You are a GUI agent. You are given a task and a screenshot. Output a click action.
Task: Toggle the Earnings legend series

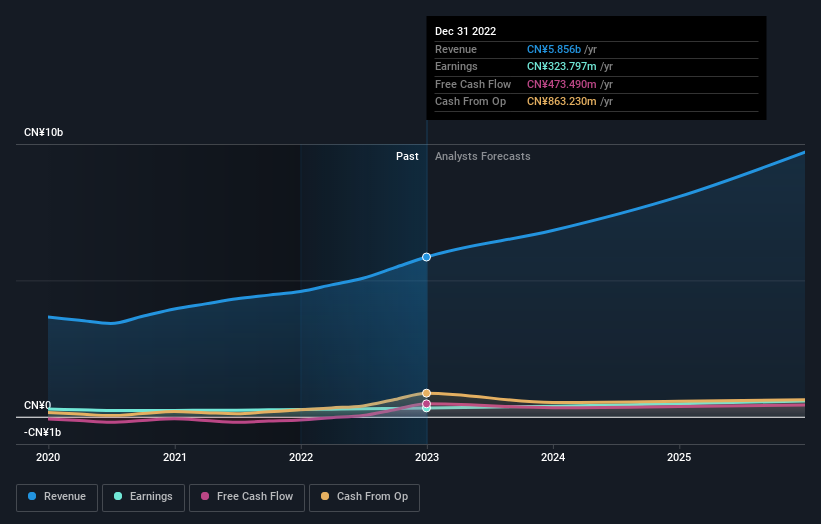(143, 497)
